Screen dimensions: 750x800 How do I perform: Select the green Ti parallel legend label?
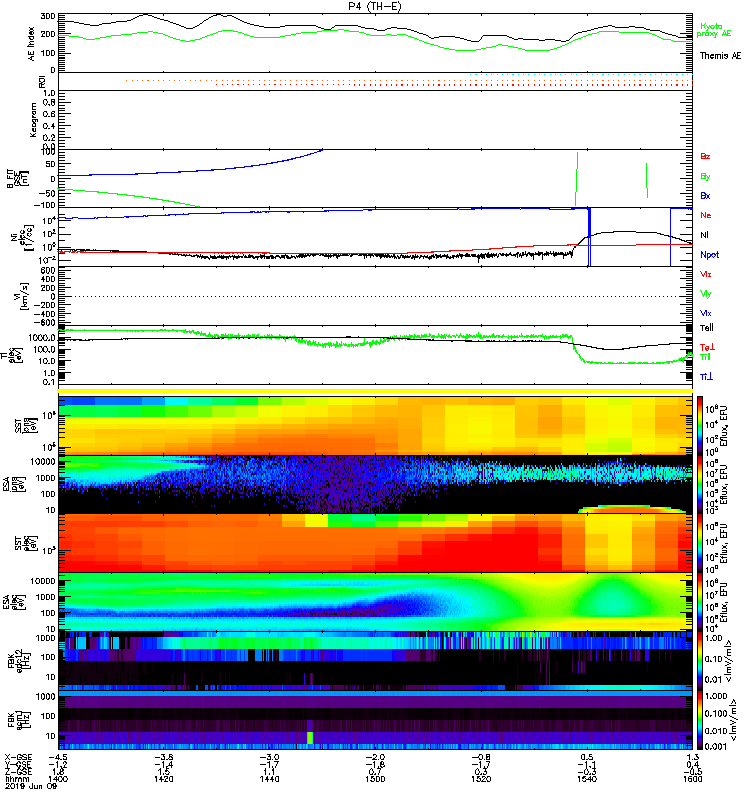click(x=705, y=357)
